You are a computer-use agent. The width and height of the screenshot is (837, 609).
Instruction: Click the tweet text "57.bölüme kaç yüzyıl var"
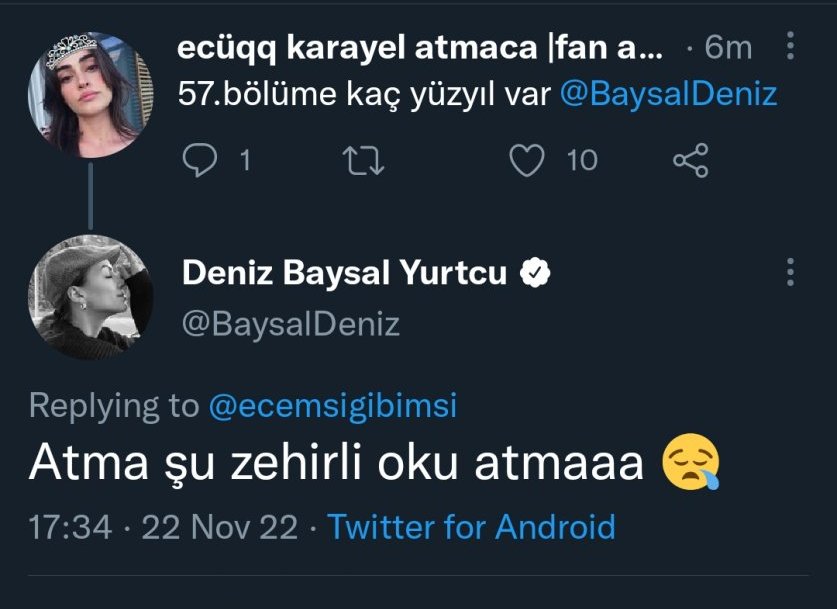363,94
